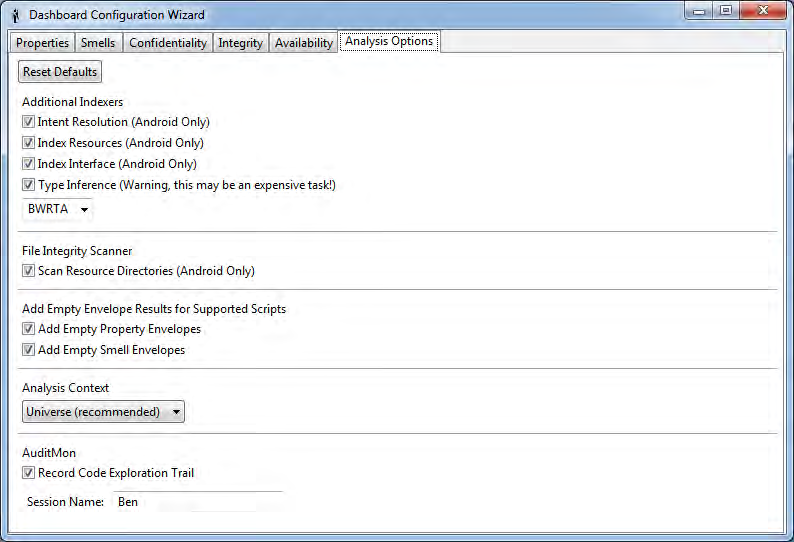
Task: Click the Analysis Context label
Action: (x=65, y=388)
